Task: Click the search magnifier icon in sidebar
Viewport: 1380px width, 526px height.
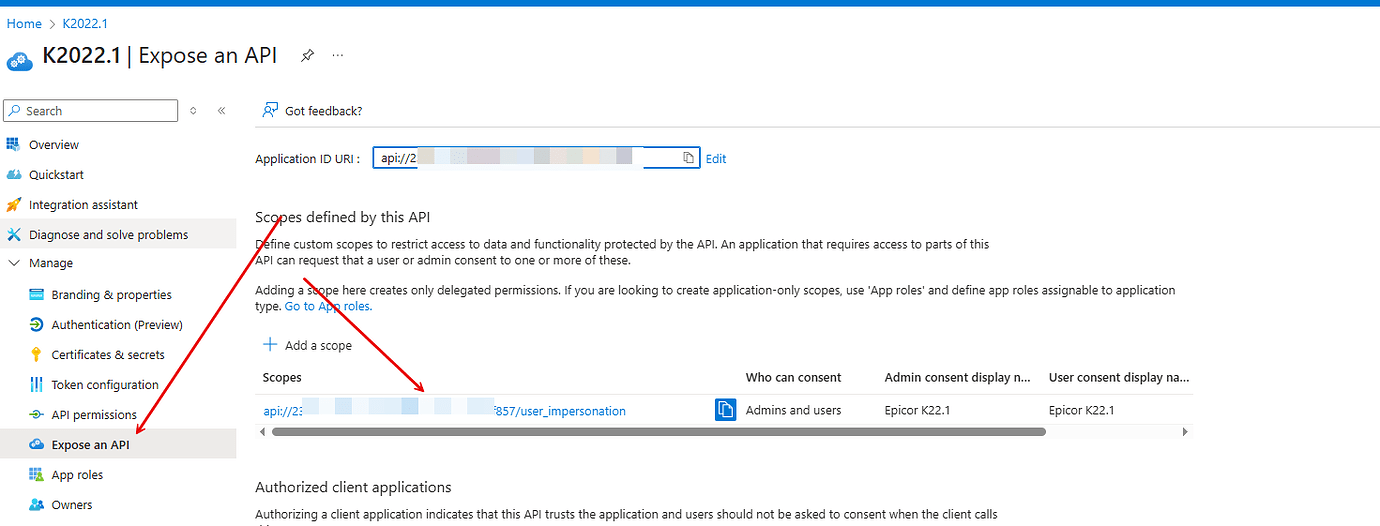Action: coord(16,111)
